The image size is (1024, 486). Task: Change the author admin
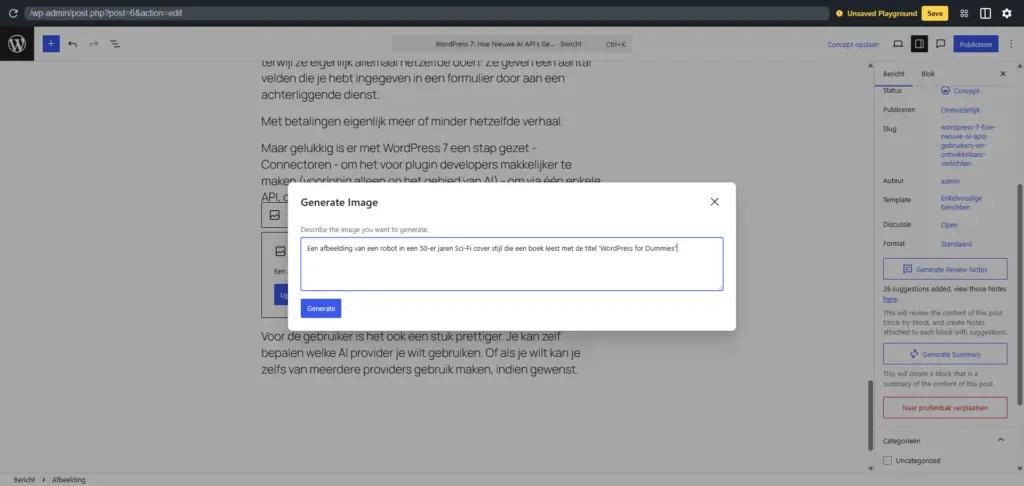coord(950,181)
